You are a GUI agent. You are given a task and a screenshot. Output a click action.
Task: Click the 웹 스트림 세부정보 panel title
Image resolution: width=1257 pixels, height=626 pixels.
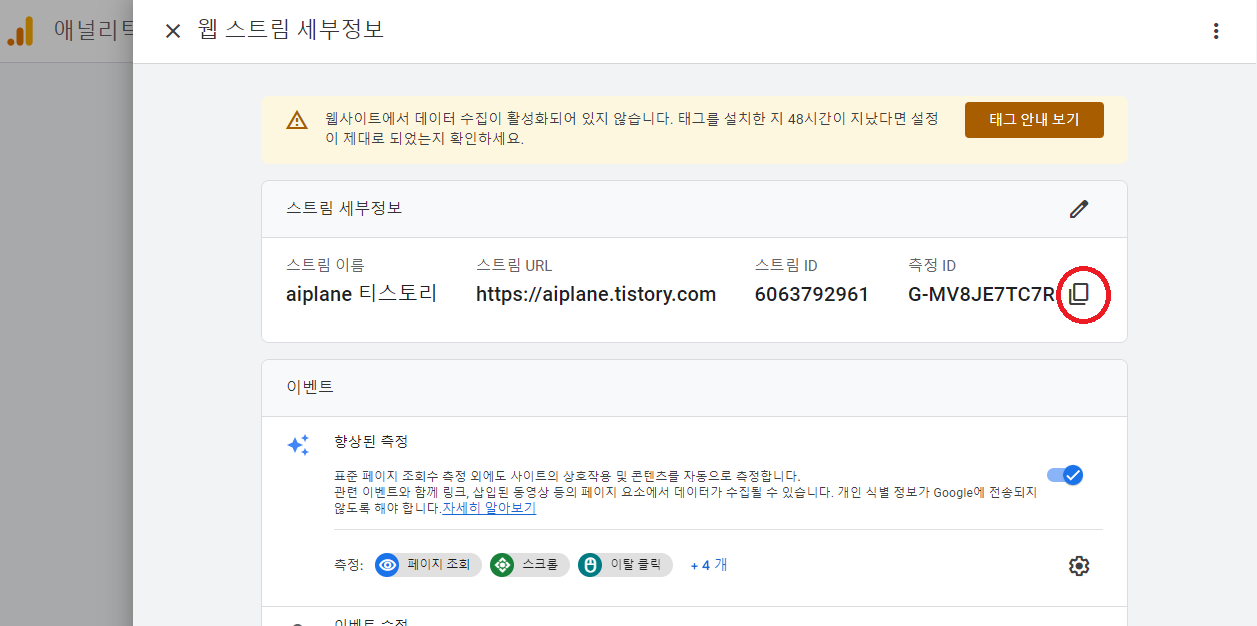tap(291, 30)
